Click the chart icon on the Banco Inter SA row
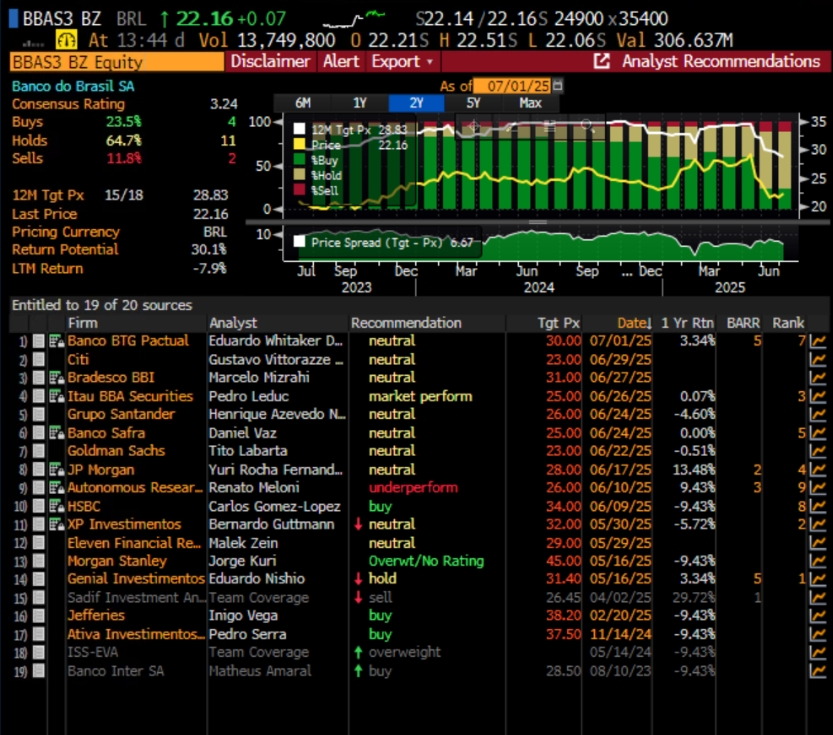833x735 pixels. click(818, 671)
